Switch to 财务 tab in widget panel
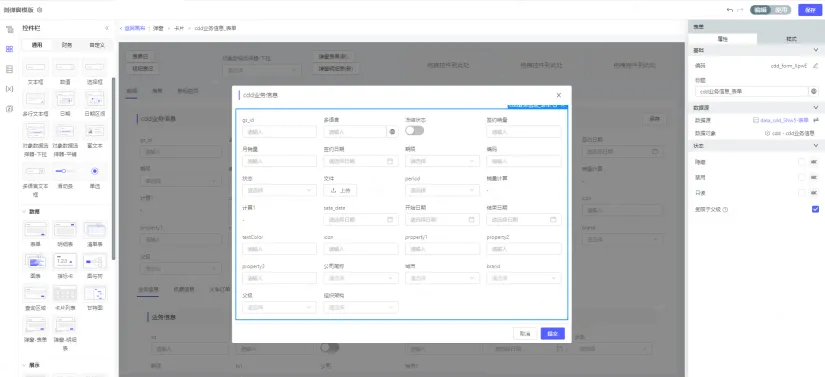This screenshot has width=825, height=377. 67,45
